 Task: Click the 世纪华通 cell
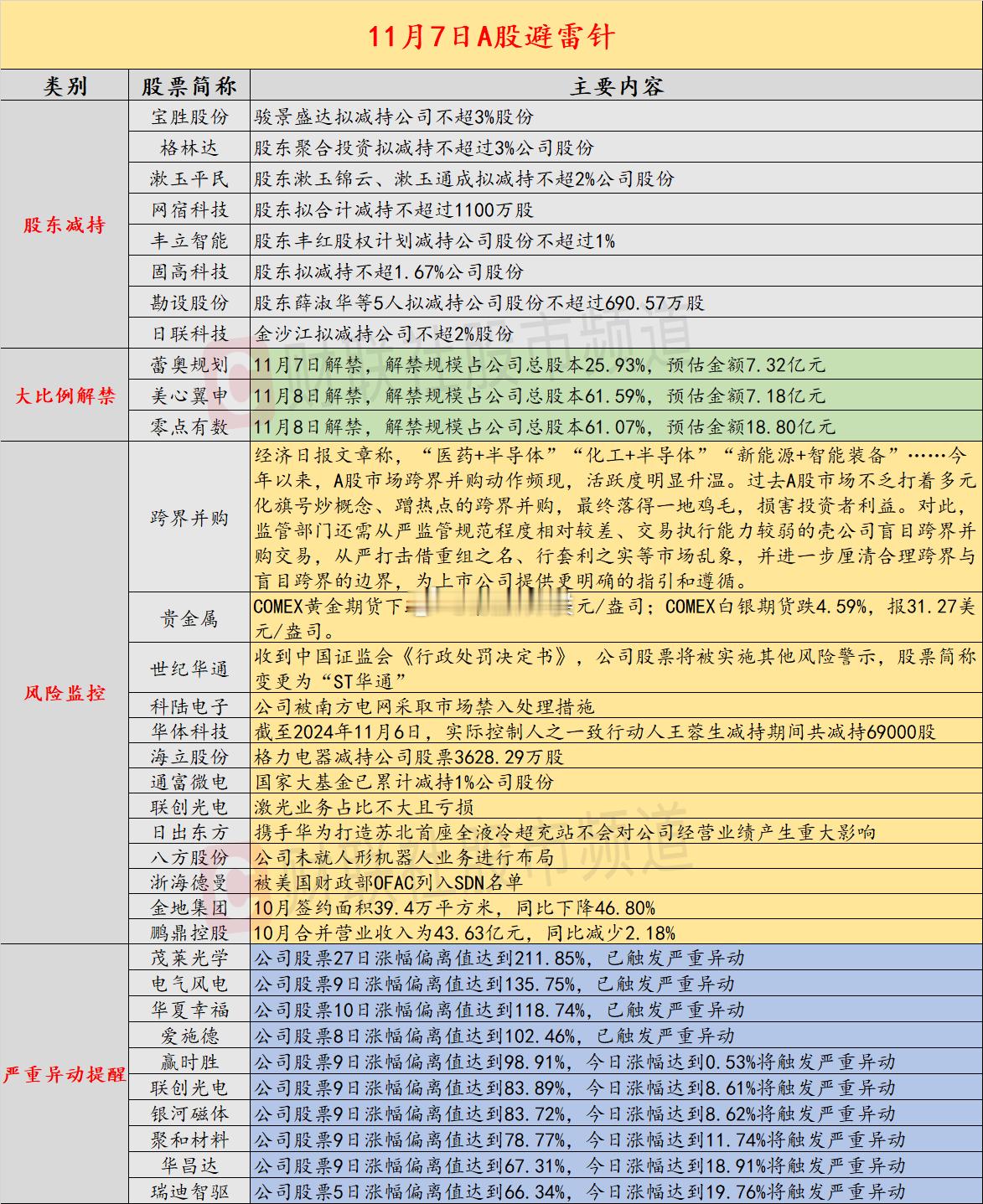pos(189,668)
